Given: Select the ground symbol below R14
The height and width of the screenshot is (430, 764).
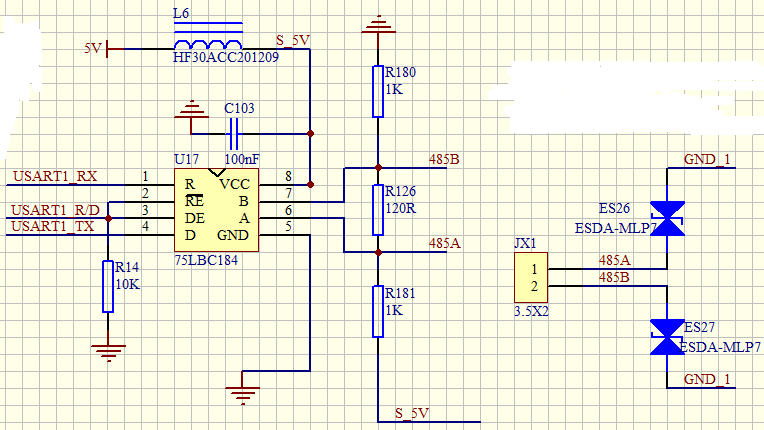Looking at the screenshot, I should (x=106, y=351).
